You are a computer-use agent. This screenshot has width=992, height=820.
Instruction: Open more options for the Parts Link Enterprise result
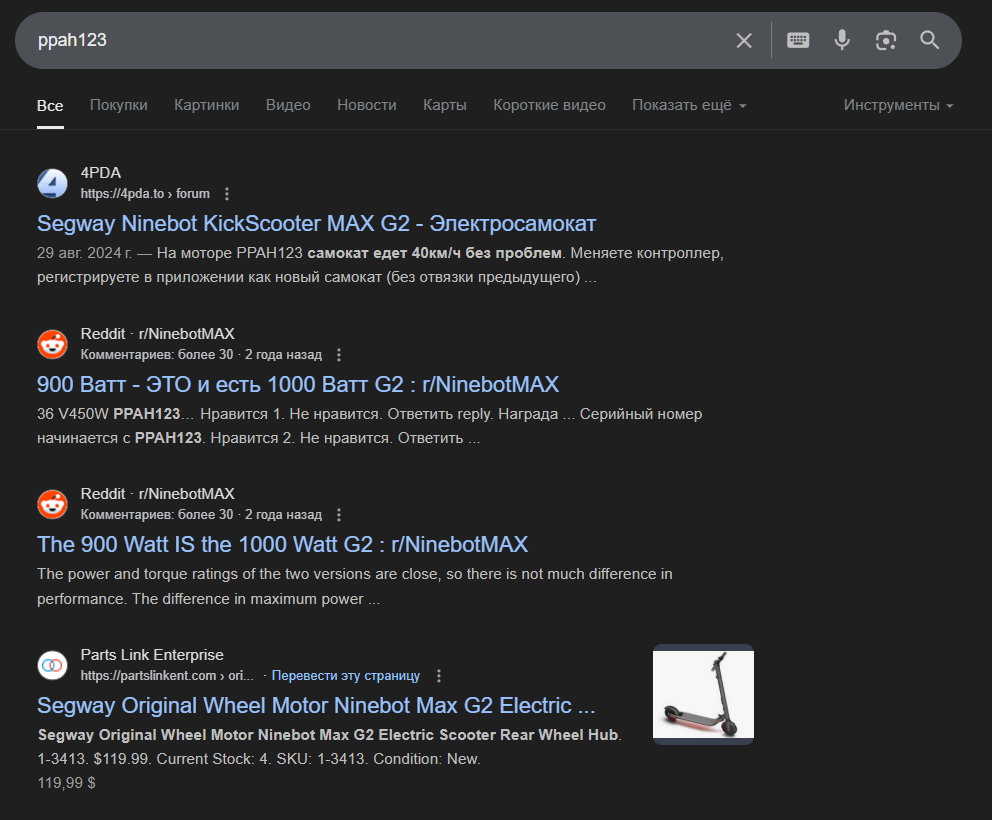click(x=438, y=676)
